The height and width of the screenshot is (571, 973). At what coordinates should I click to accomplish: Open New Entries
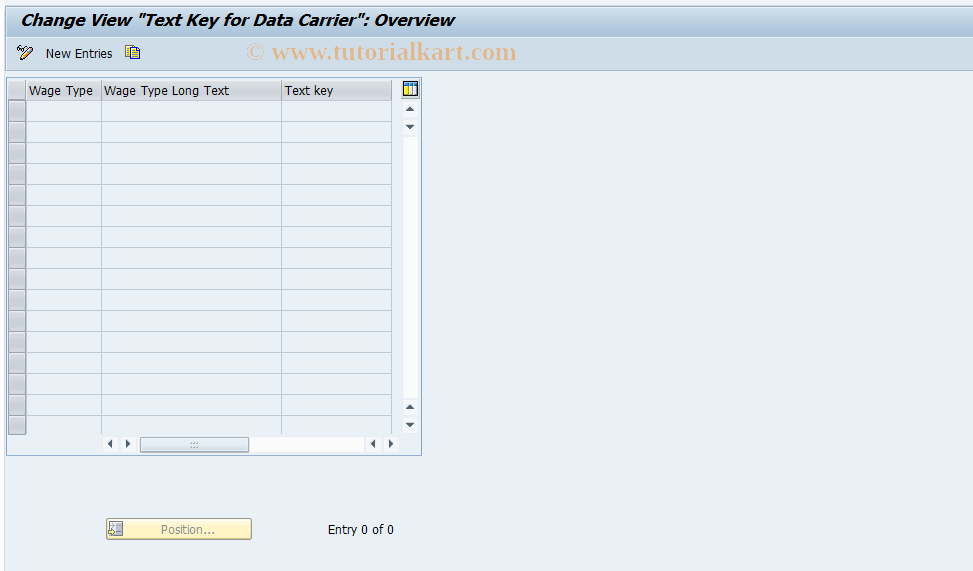[x=79, y=53]
